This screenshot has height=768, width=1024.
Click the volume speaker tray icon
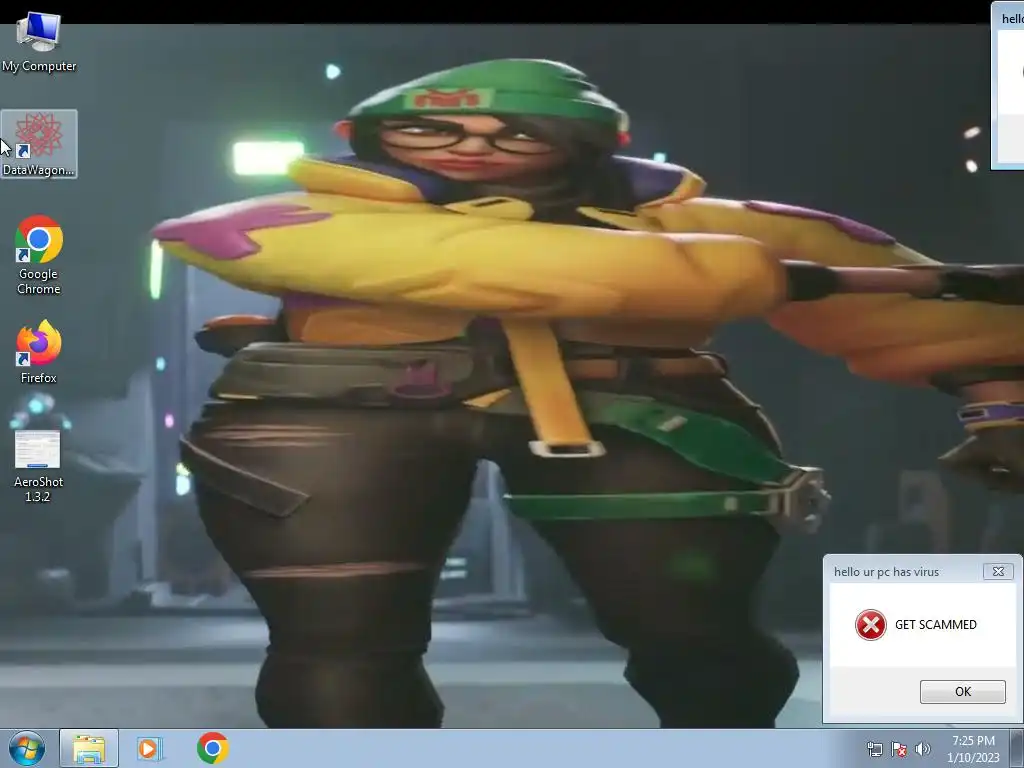923,749
